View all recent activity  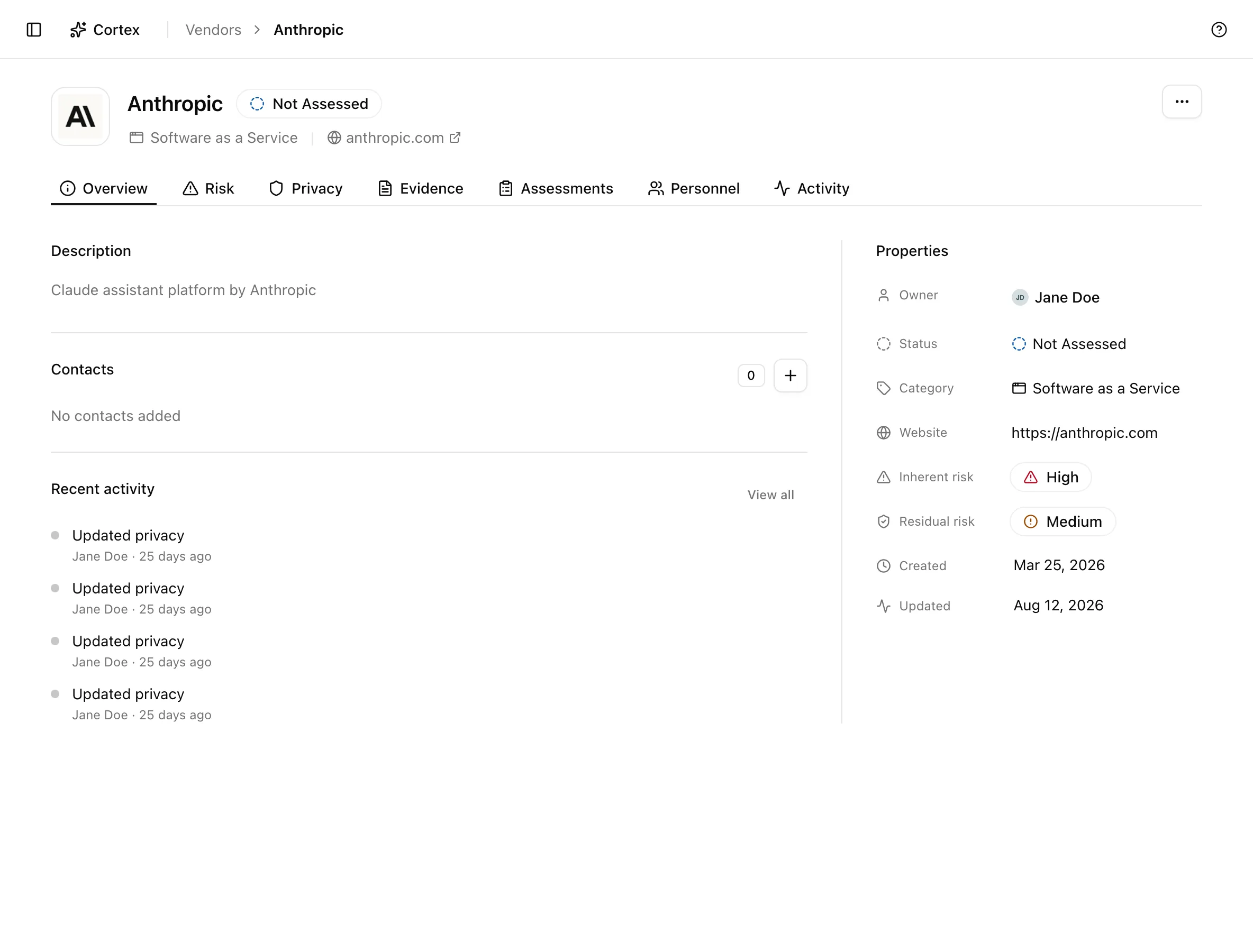[770, 495]
